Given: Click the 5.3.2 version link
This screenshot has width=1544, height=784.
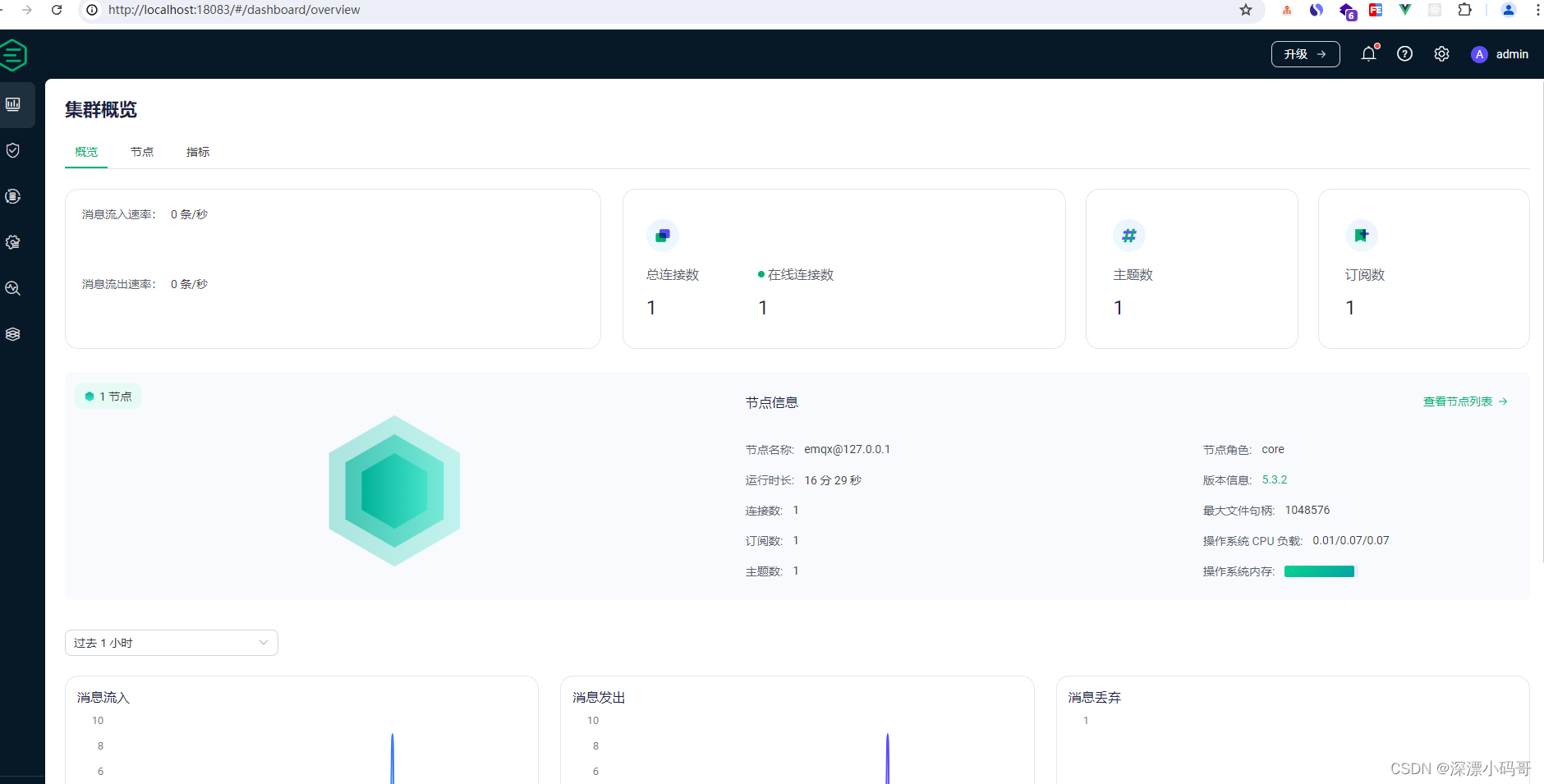Looking at the screenshot, I should 1275,479.
